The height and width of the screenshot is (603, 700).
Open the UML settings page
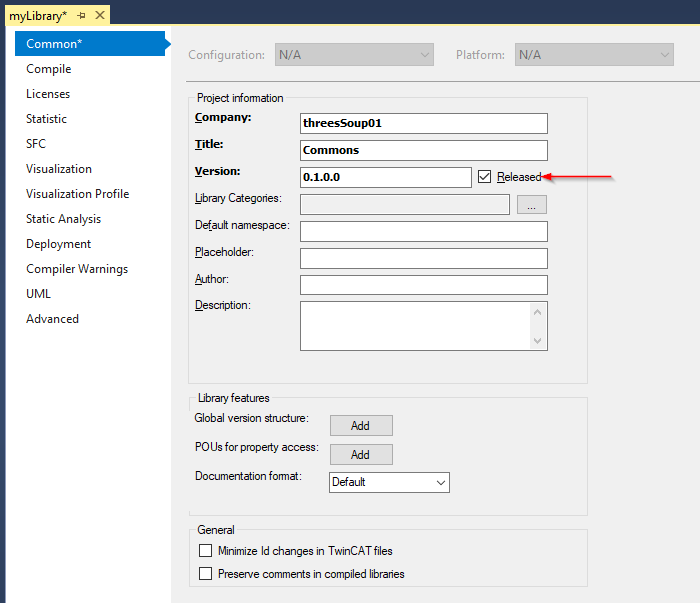coord(38,294)
